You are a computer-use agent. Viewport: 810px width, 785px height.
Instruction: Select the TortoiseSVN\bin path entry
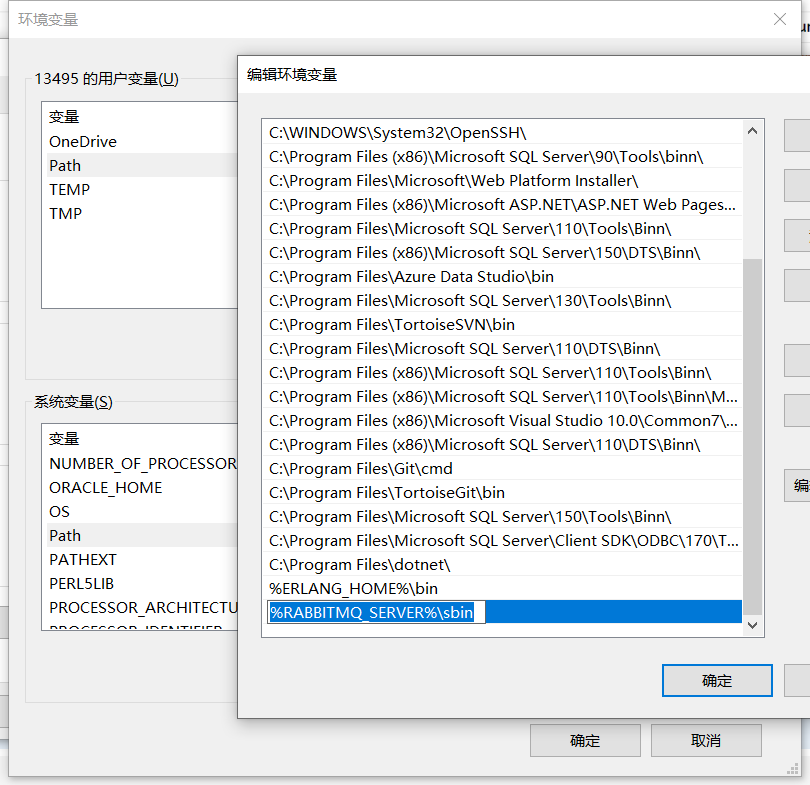[502, 325]
